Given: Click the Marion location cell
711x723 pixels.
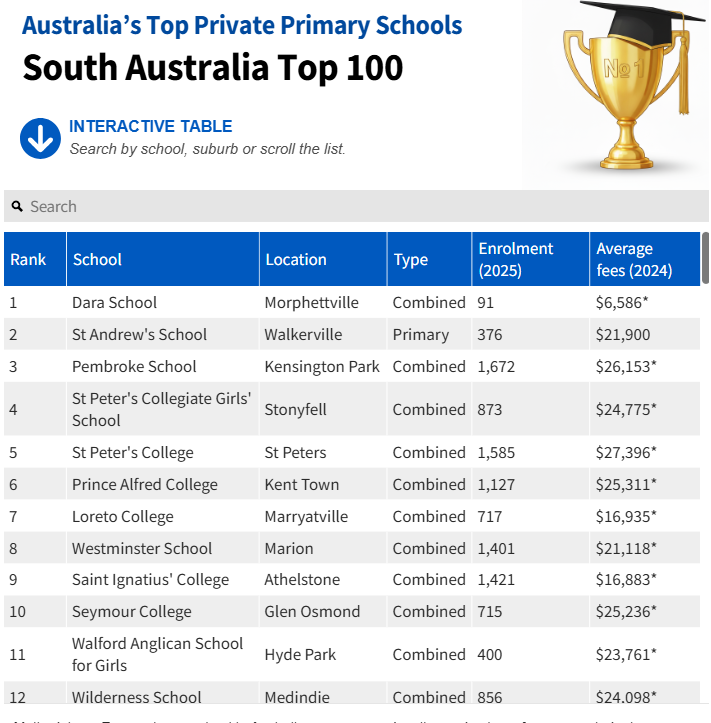Looking at the screenshot, I should tap(323, 548).
